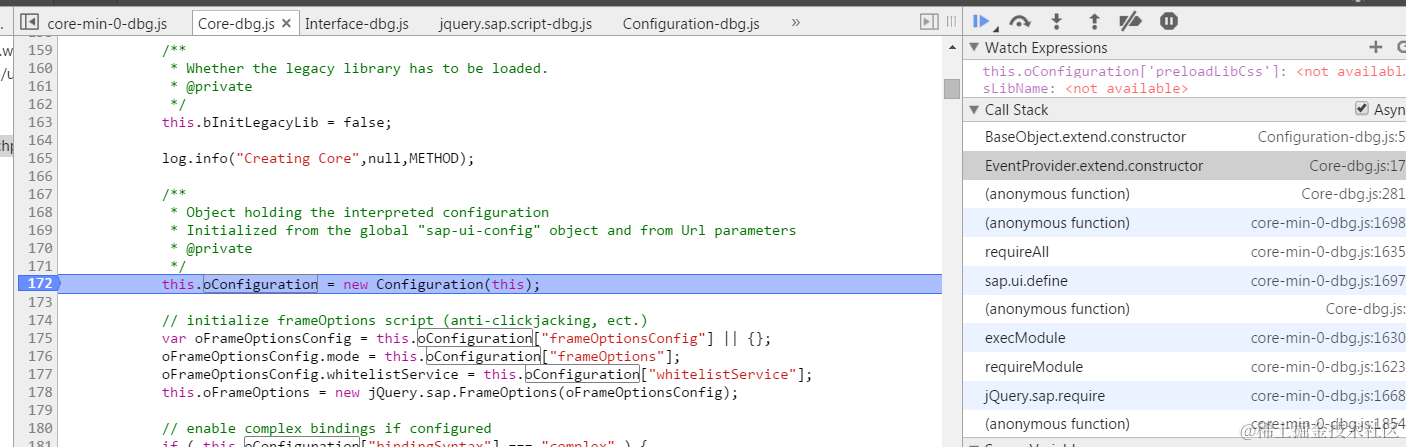Click the code editor vertical scrollbar thumb

(951, 89)
